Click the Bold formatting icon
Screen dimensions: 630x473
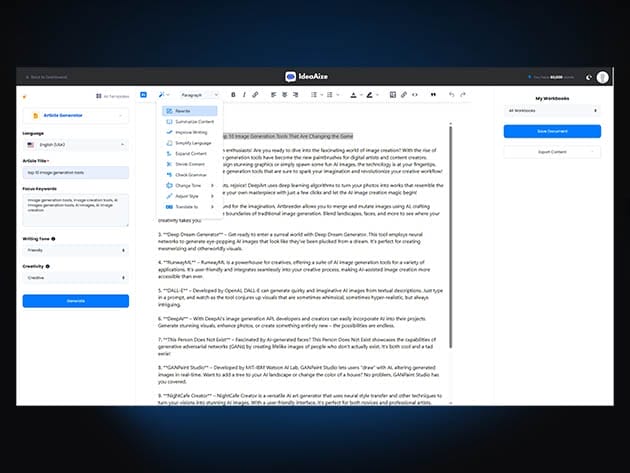tap(232, 94)
